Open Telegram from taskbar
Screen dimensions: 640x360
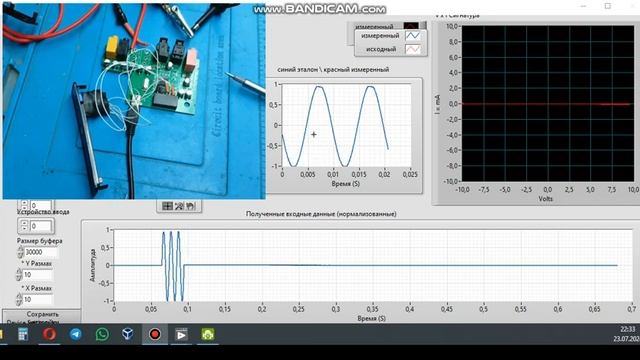76,334
